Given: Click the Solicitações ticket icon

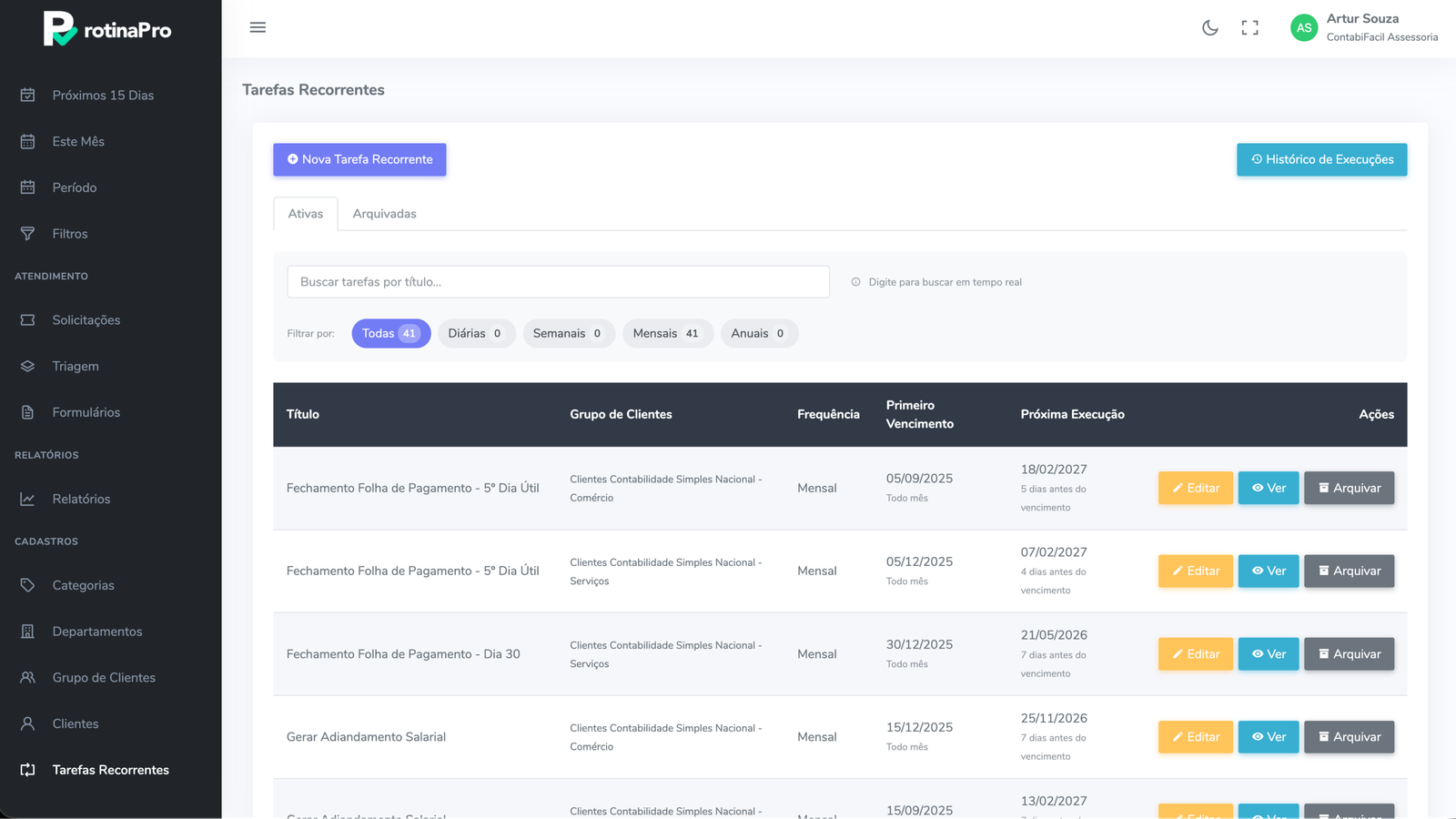Looking at the screenshot, I should coord(27,320).
